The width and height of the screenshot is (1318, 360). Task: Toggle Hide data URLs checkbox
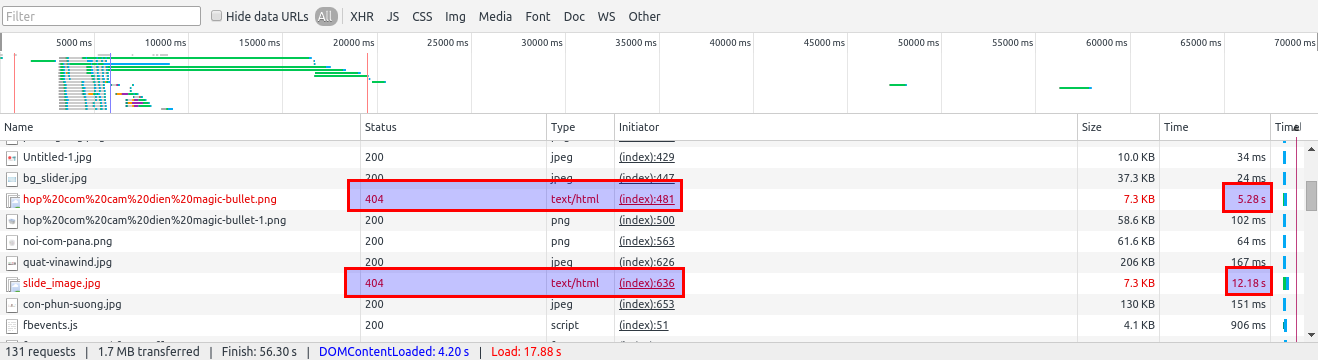(x=216, y=16)
